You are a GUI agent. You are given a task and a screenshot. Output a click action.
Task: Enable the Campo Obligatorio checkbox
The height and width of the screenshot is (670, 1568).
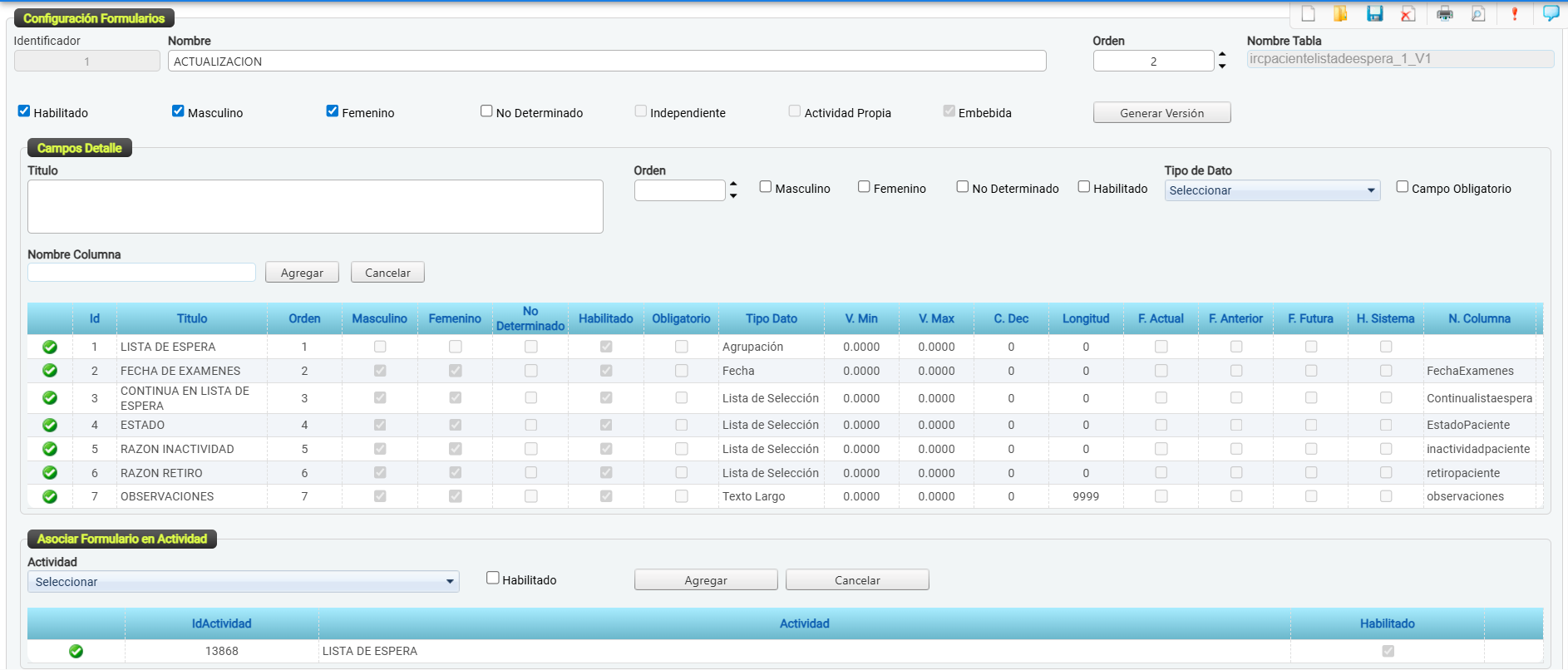tap(1403, 187)
